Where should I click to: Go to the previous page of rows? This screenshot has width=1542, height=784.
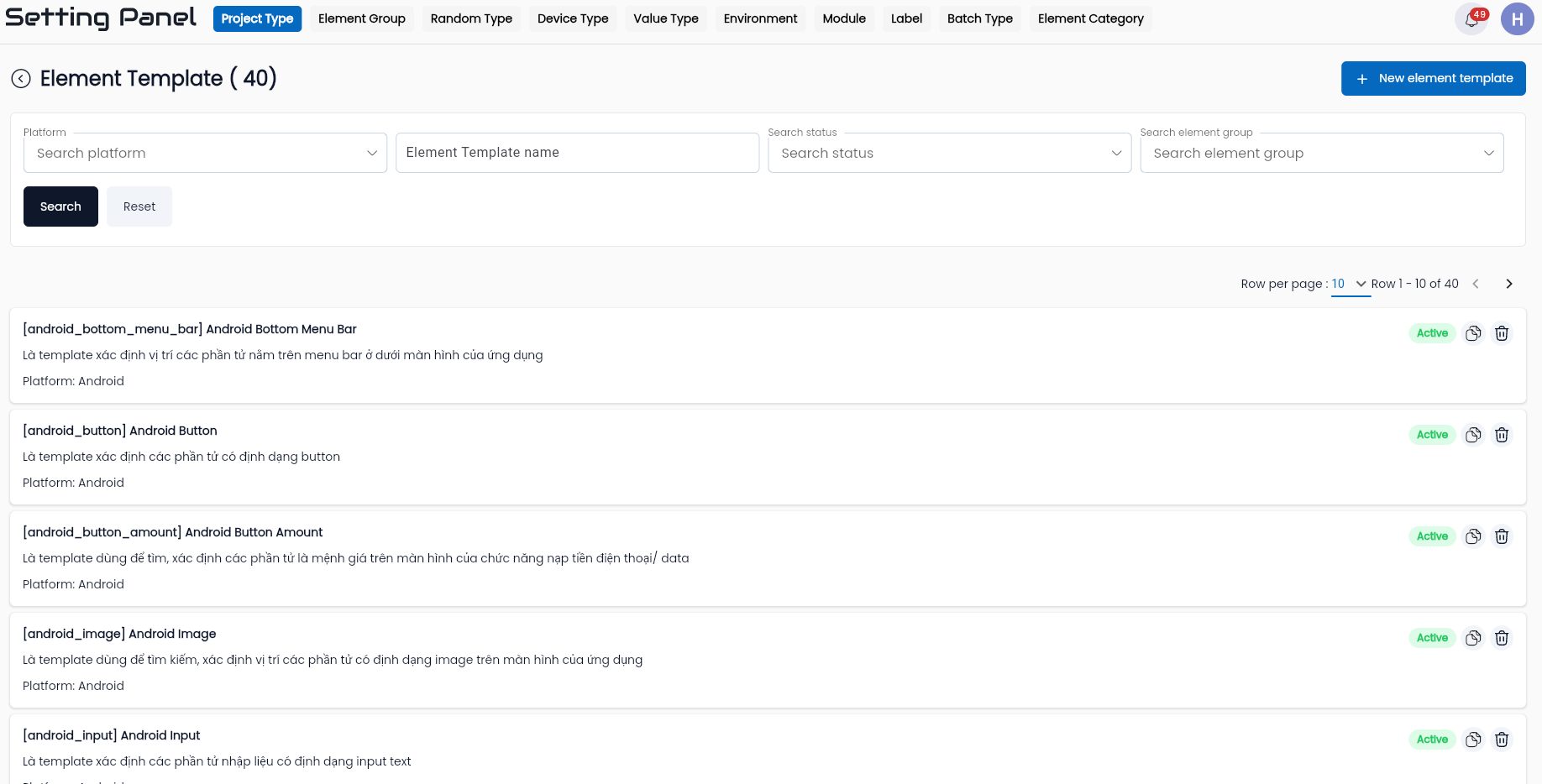coord(1476,284)
